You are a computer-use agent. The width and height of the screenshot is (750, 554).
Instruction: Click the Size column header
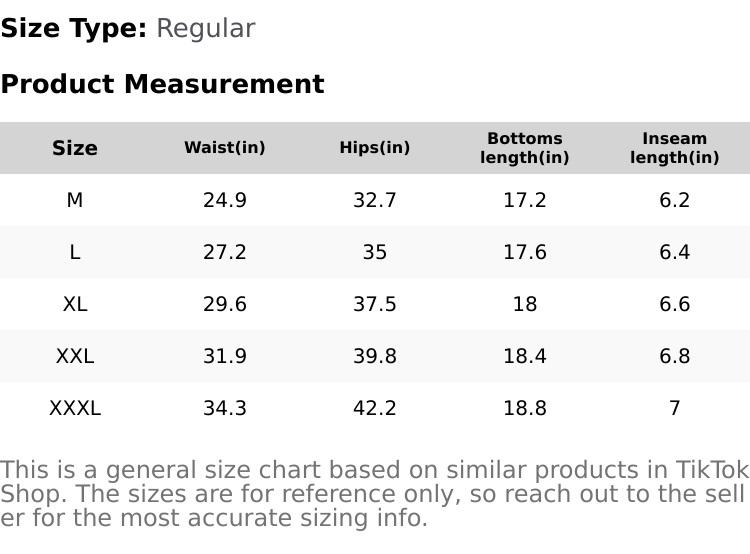[75, 148]
